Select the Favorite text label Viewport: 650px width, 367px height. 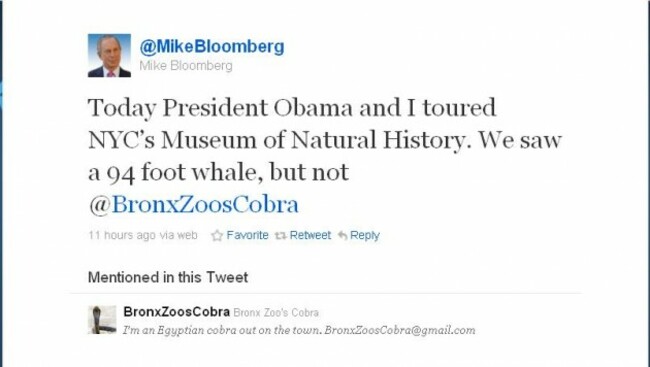tap(247, 236)
